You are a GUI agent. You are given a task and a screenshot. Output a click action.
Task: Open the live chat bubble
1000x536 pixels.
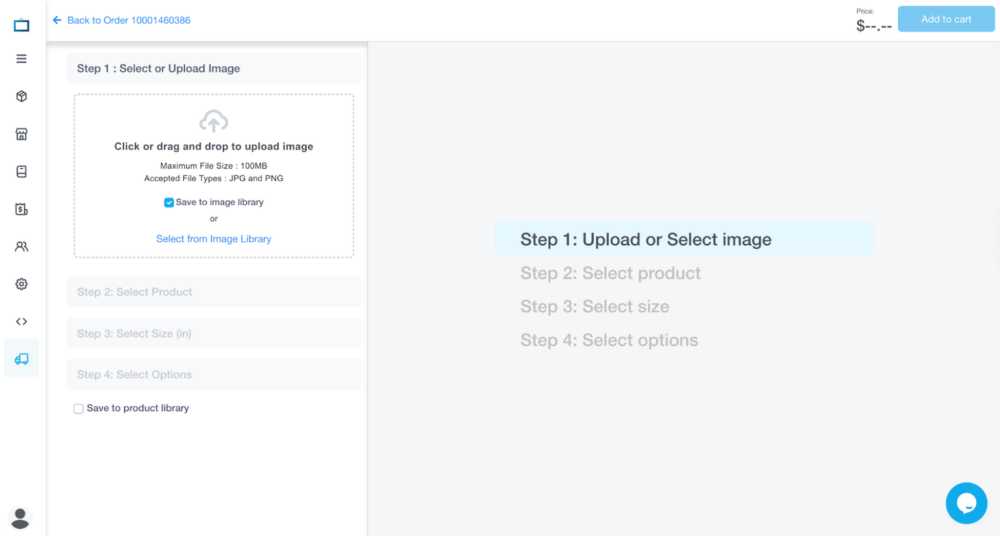pos(966,503)
